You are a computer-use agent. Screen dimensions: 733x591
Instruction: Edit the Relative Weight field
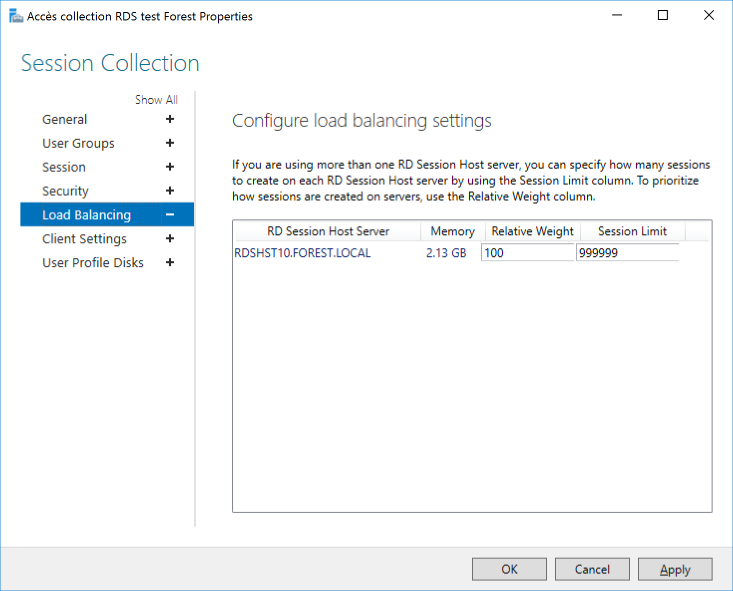point(527,253)
